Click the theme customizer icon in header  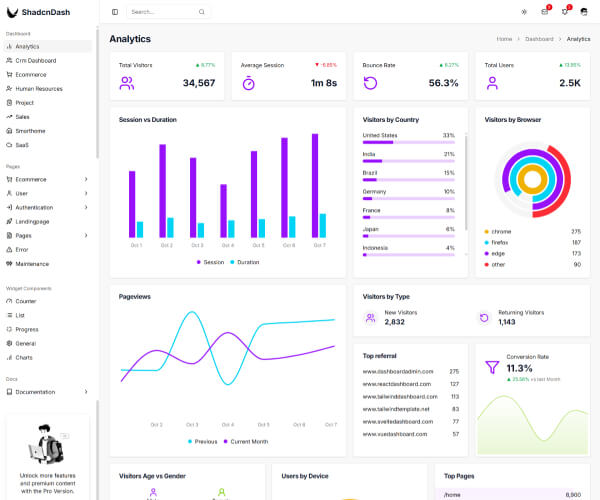point(524,12)
